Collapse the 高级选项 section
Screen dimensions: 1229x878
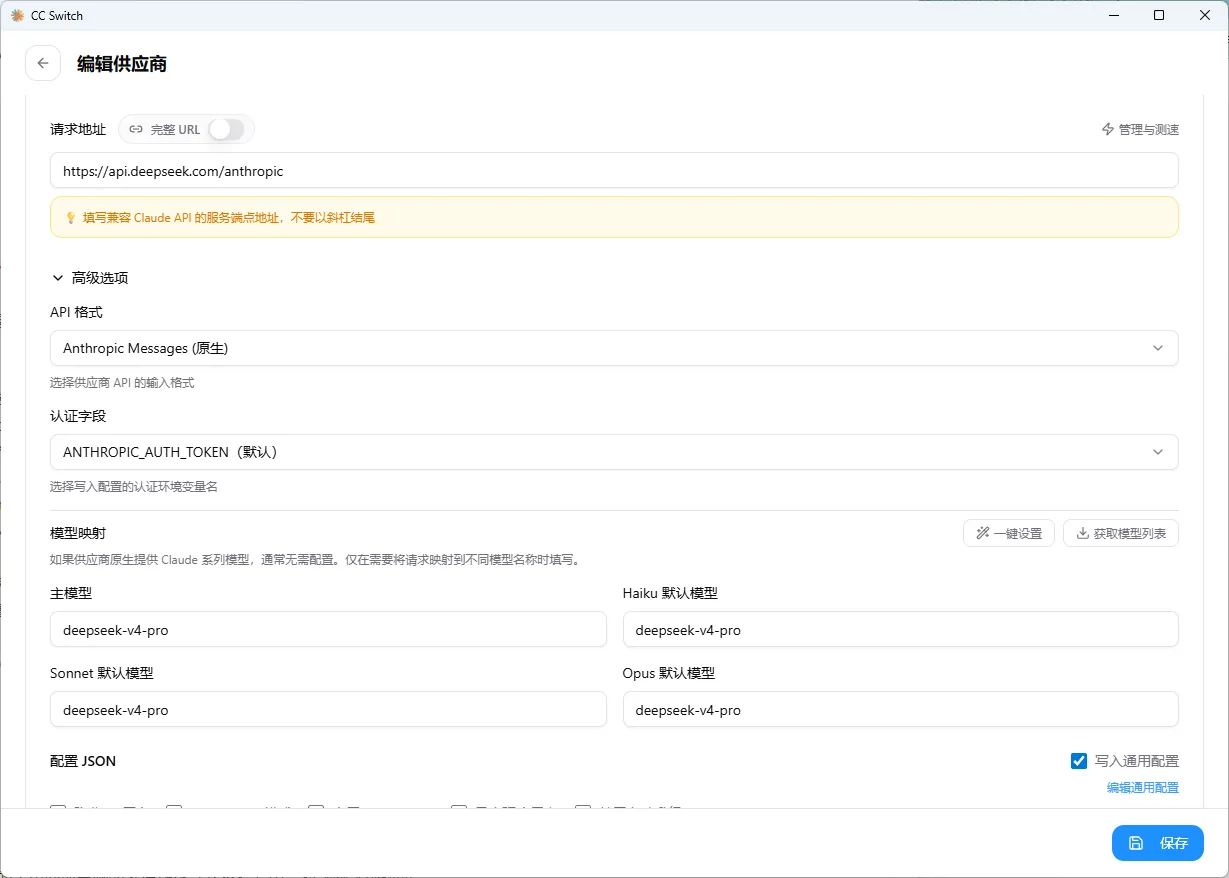[x=90, y=278]
